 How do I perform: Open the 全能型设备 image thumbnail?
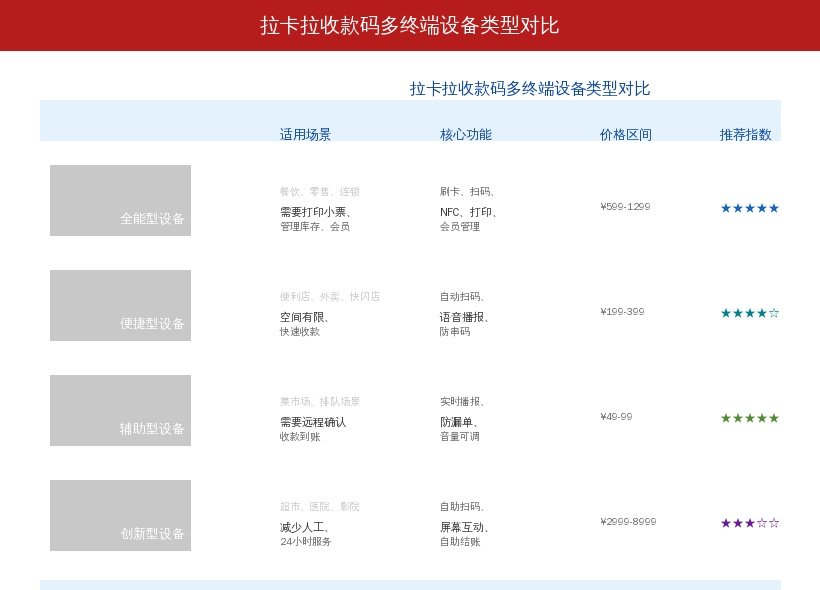[x=120, y=200]
